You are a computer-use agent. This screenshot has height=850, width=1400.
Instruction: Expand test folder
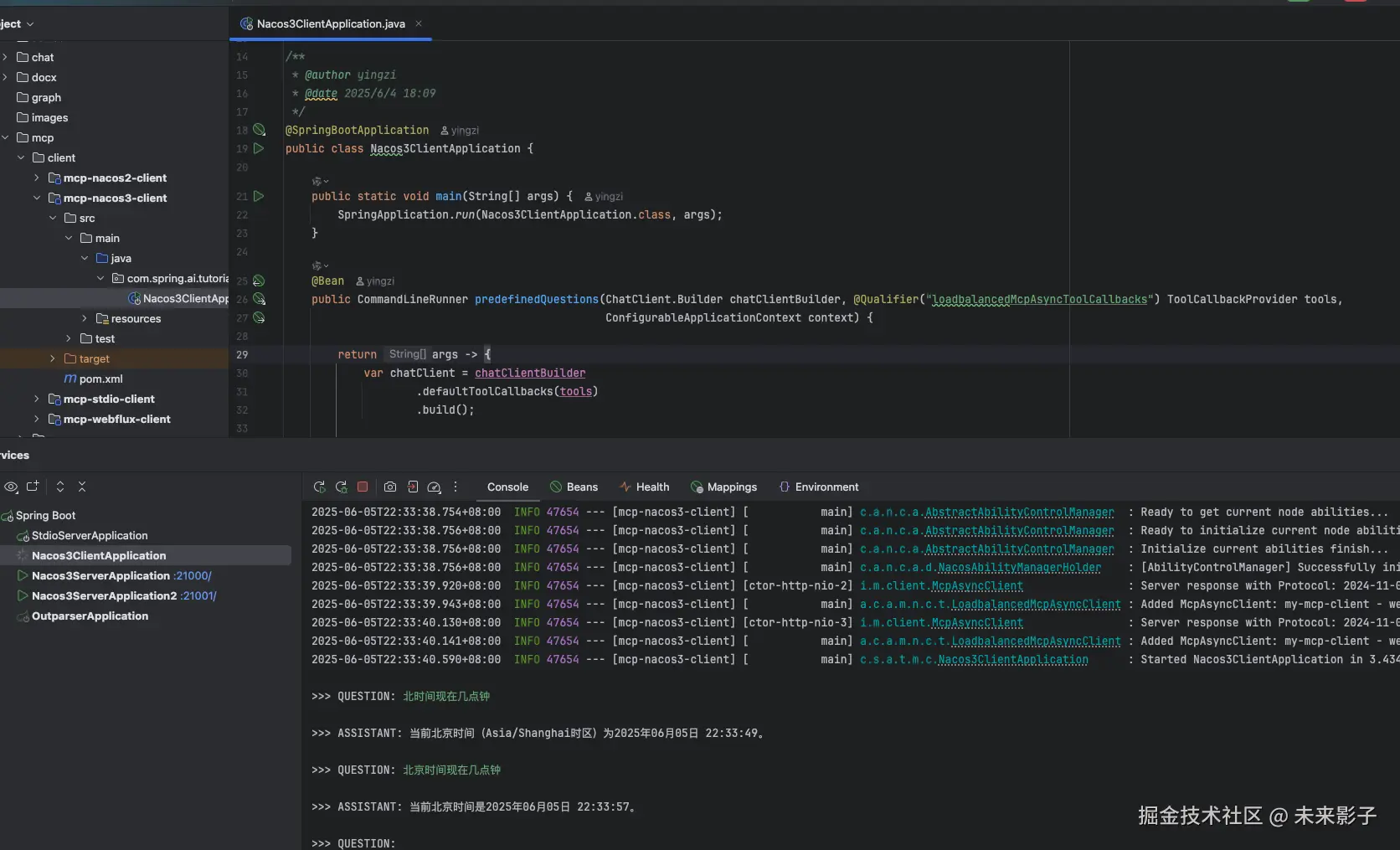tap(69, 338)
